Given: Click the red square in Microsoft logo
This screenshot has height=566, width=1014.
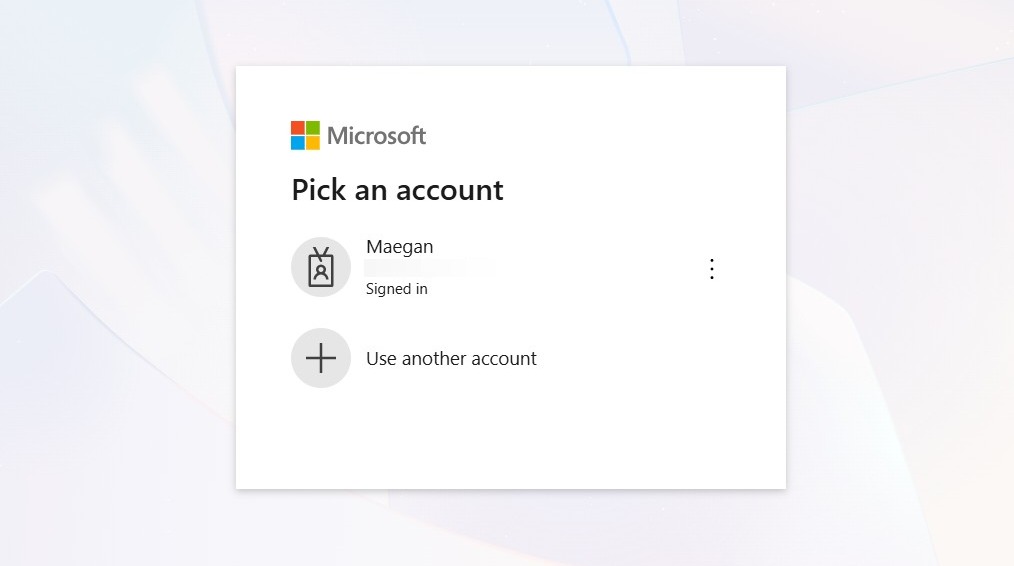Looking at the screenshot, I should click(297, 127).
